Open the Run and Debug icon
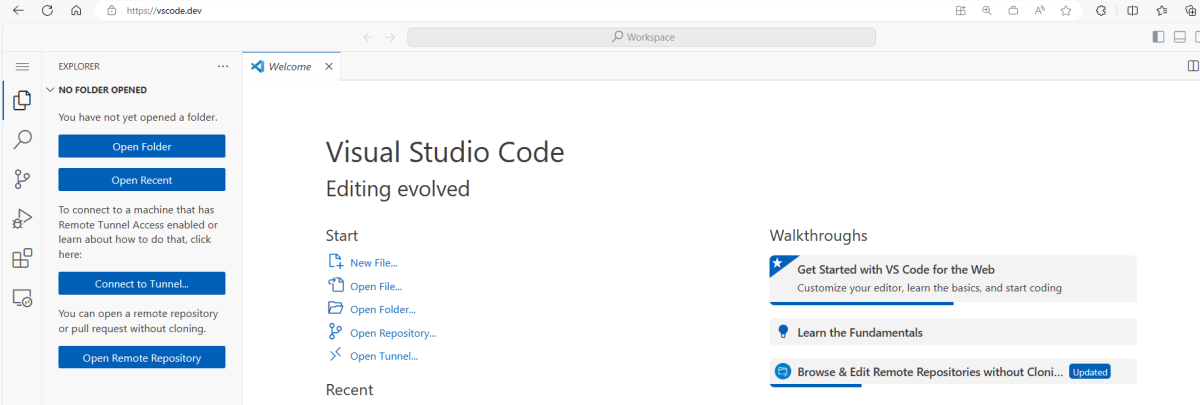1200x405 pixels. 21,219
